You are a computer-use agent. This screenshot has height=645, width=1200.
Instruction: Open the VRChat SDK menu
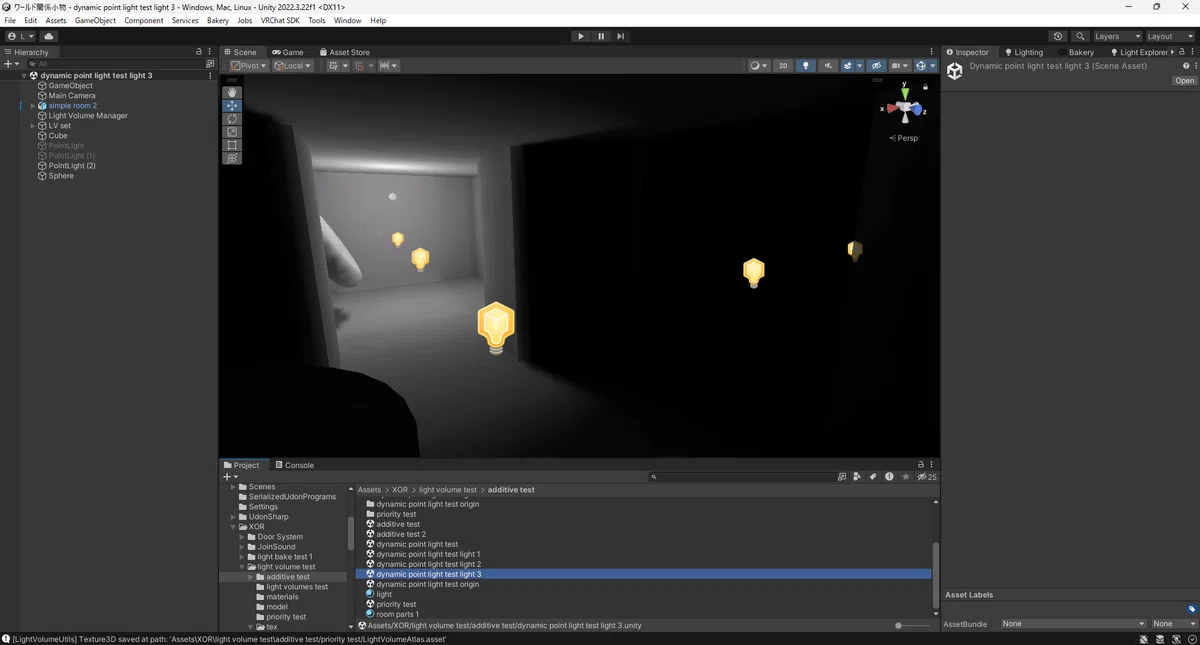(x=280, y=20)
